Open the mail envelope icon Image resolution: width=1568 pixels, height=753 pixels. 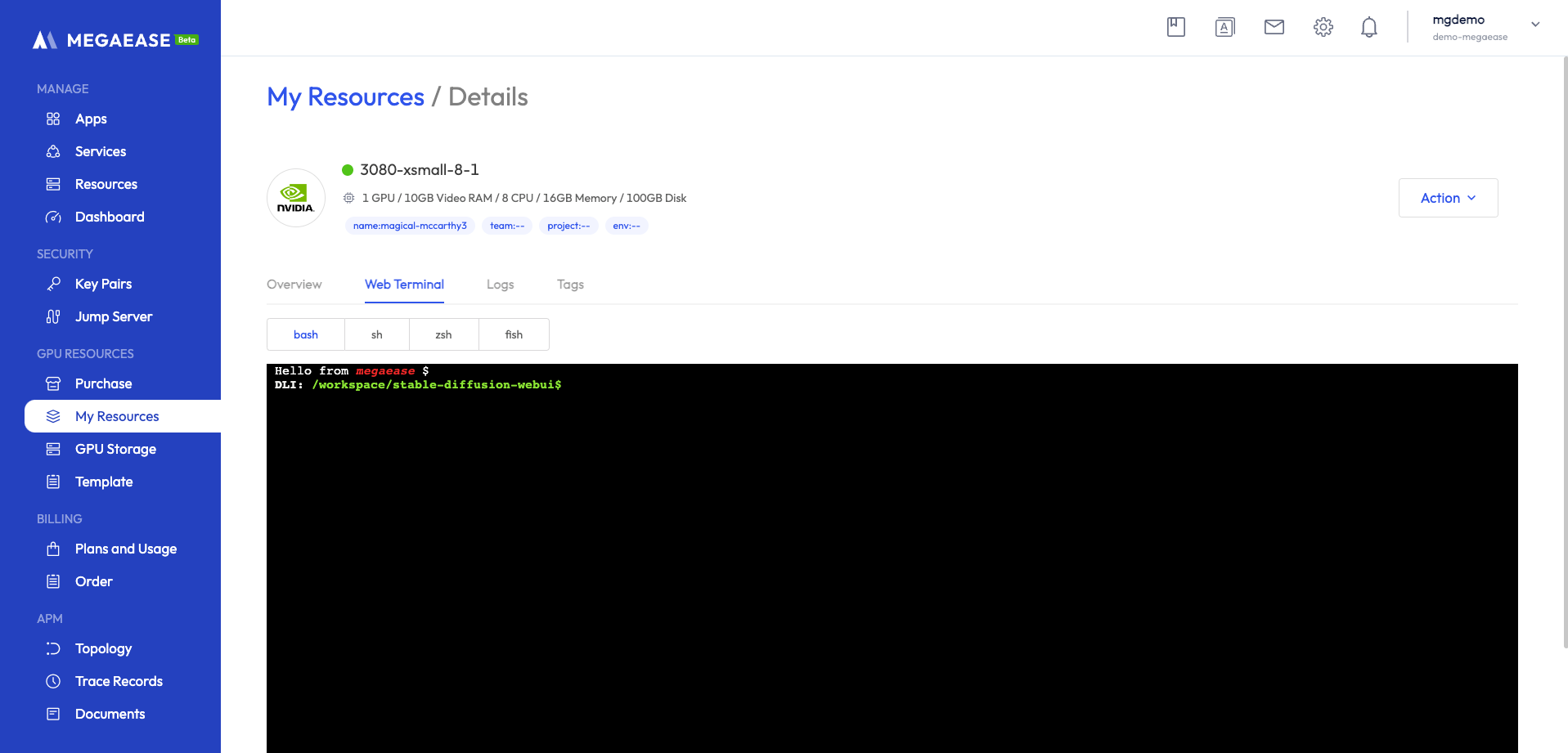coord(1274,27)
